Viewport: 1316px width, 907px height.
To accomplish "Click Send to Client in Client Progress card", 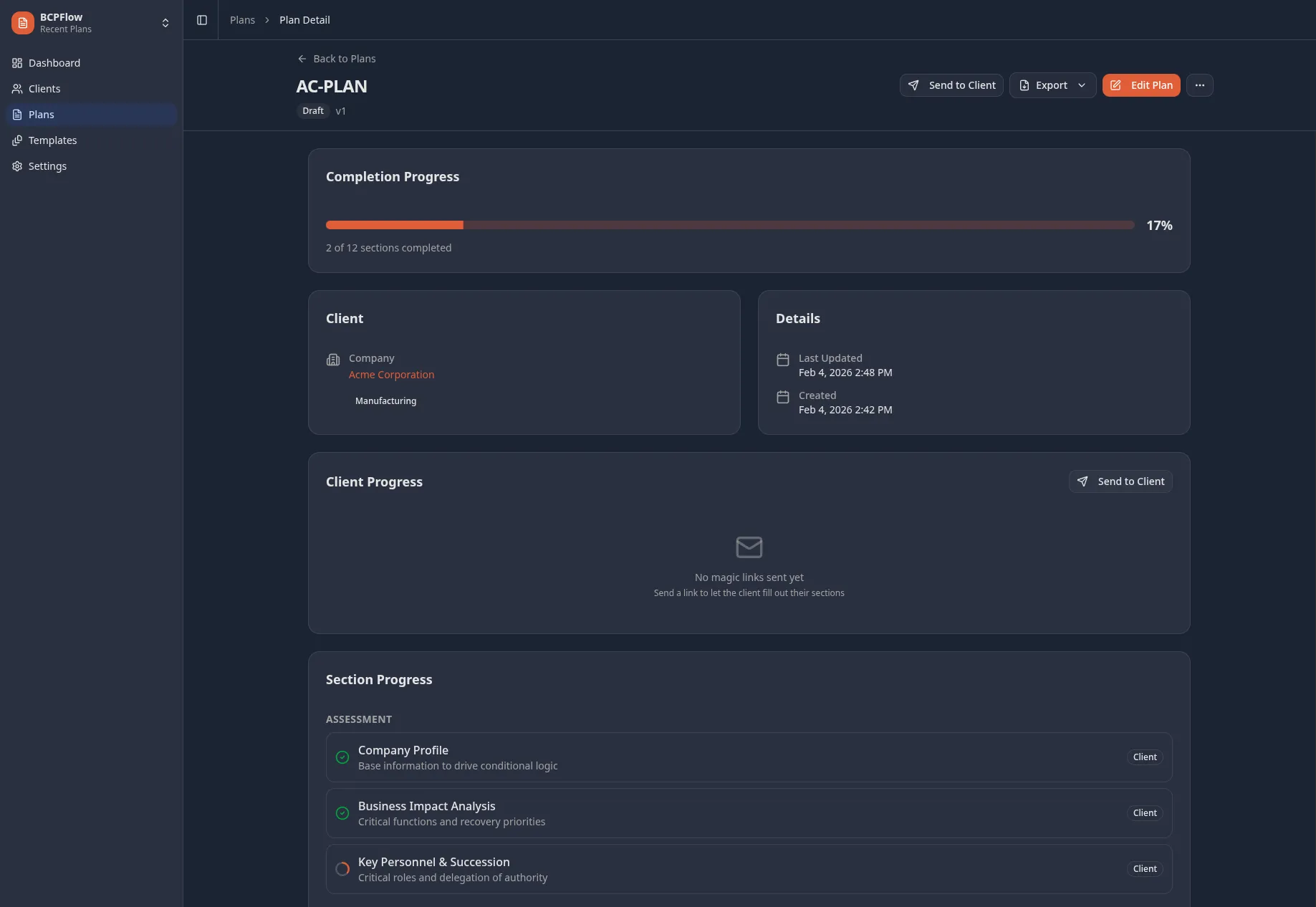I will 1120,481.
